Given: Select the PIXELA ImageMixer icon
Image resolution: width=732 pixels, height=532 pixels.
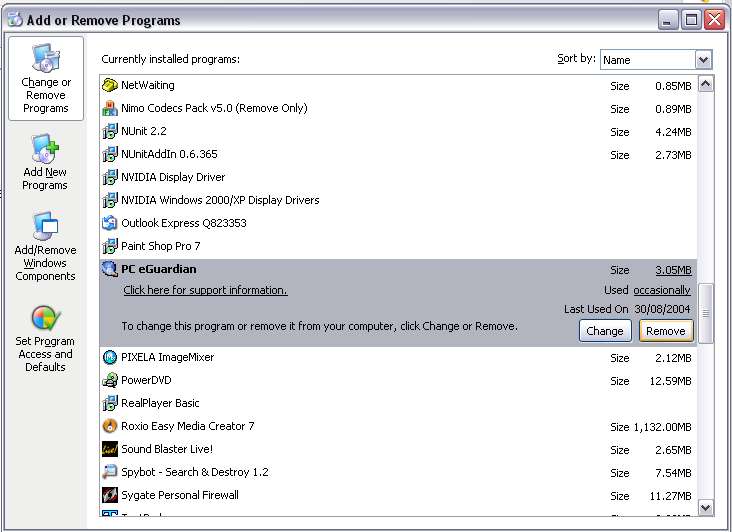Looking at the screenshot, I should coord(110,357).
